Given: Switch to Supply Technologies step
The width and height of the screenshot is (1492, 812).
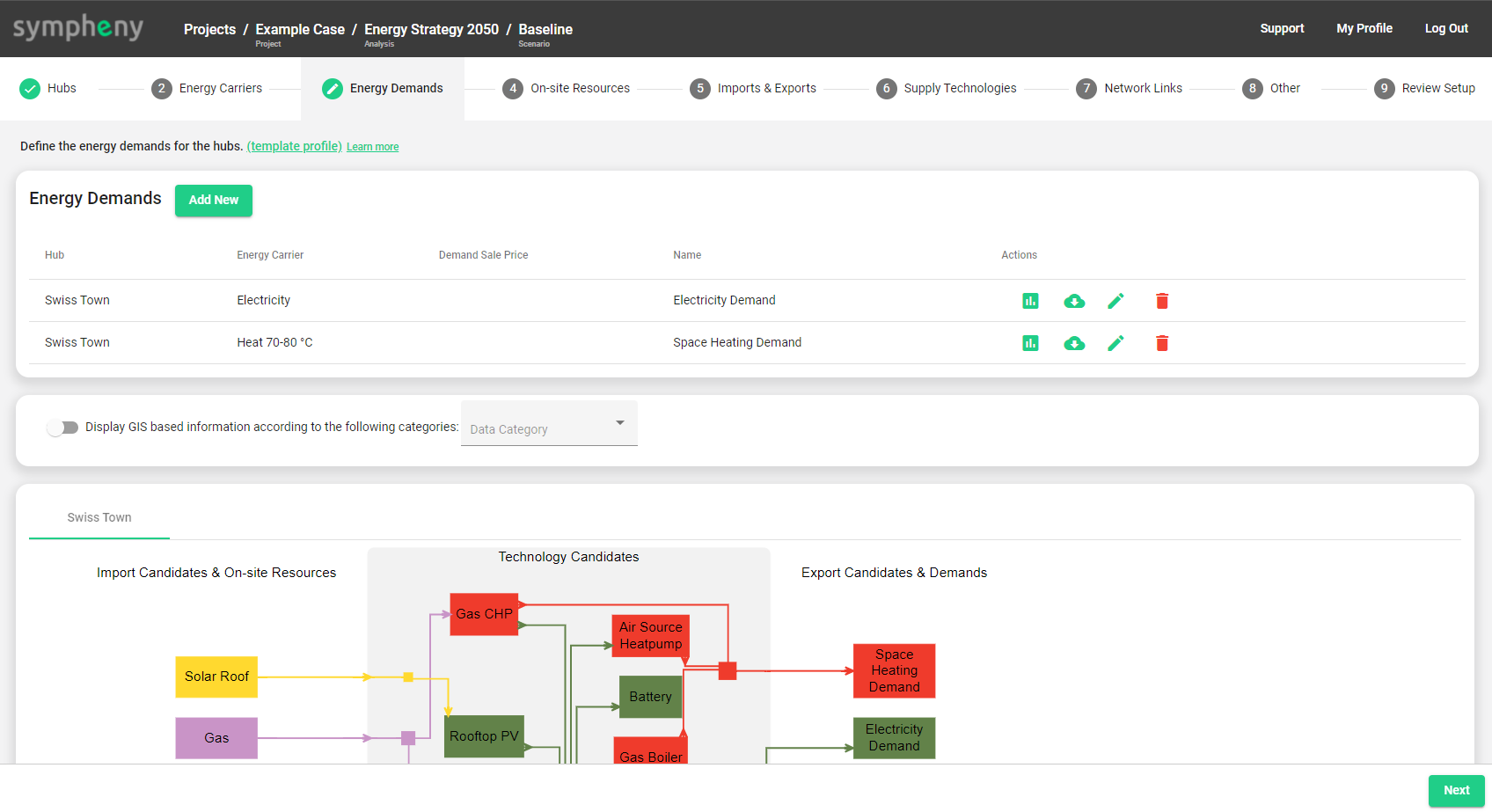Looking at the screenshot, I should (x=947, y=88).
